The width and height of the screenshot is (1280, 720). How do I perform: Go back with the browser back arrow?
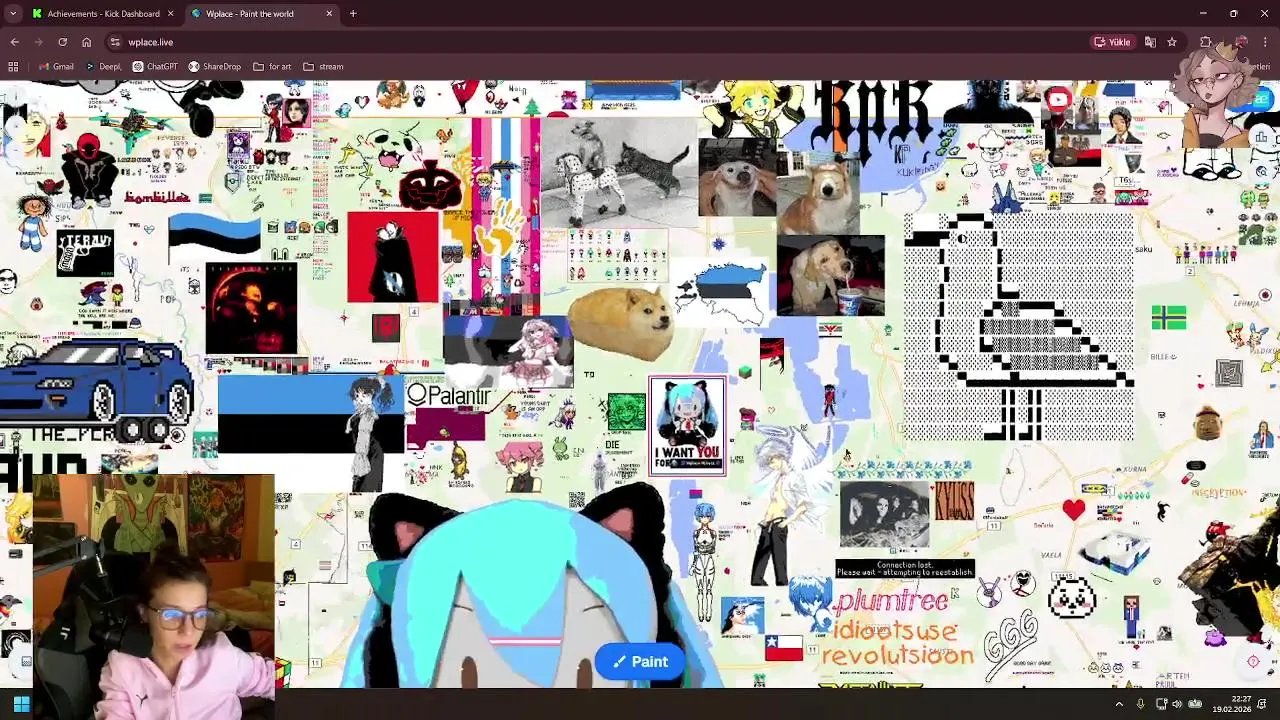click(x=14, y=42)
